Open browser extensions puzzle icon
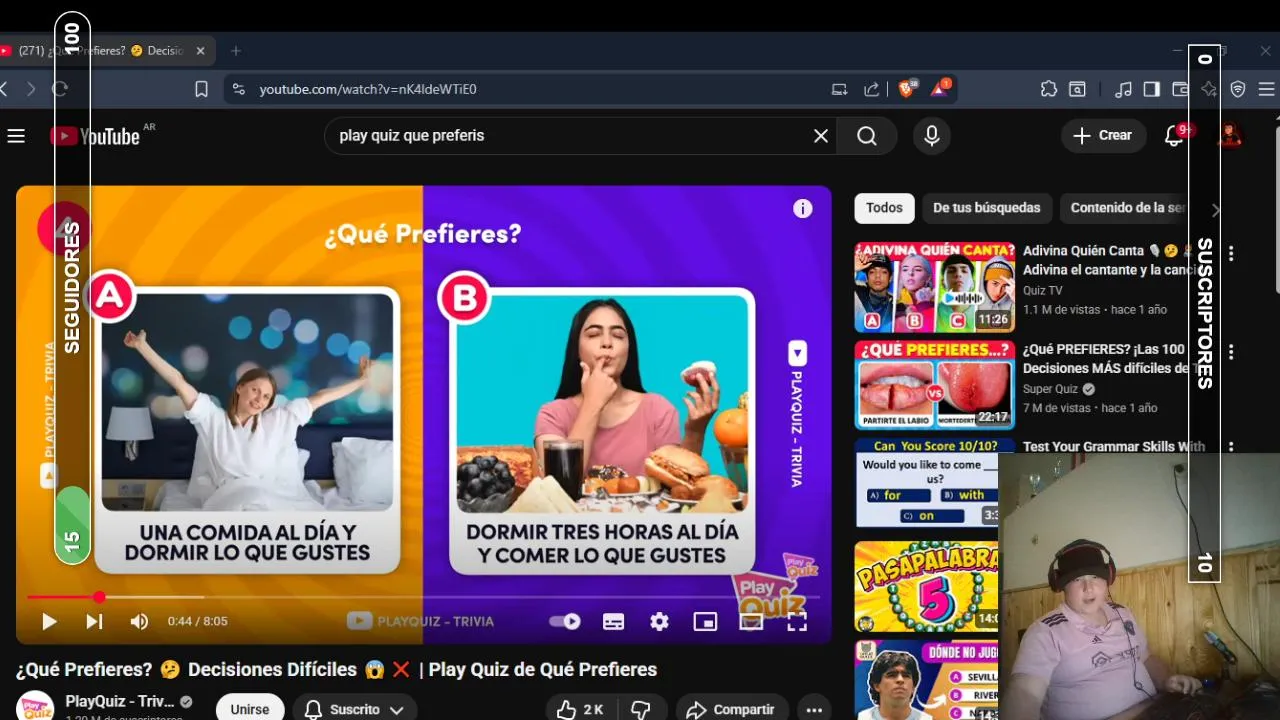Viewport: 1280px width, 720px height. pos(1049,89)
